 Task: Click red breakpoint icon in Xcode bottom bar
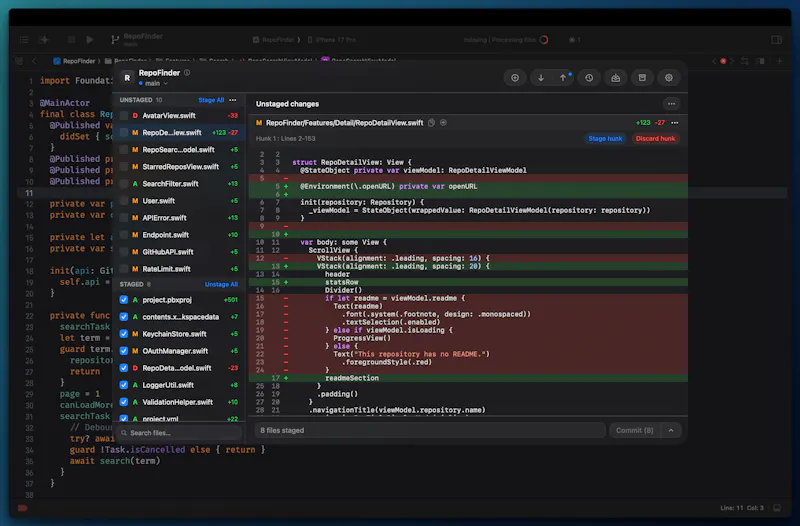[x=22, y=508]
